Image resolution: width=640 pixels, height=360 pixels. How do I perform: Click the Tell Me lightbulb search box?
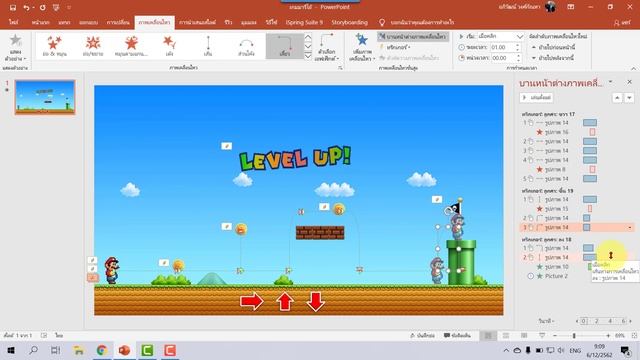[x=417, y=22]
